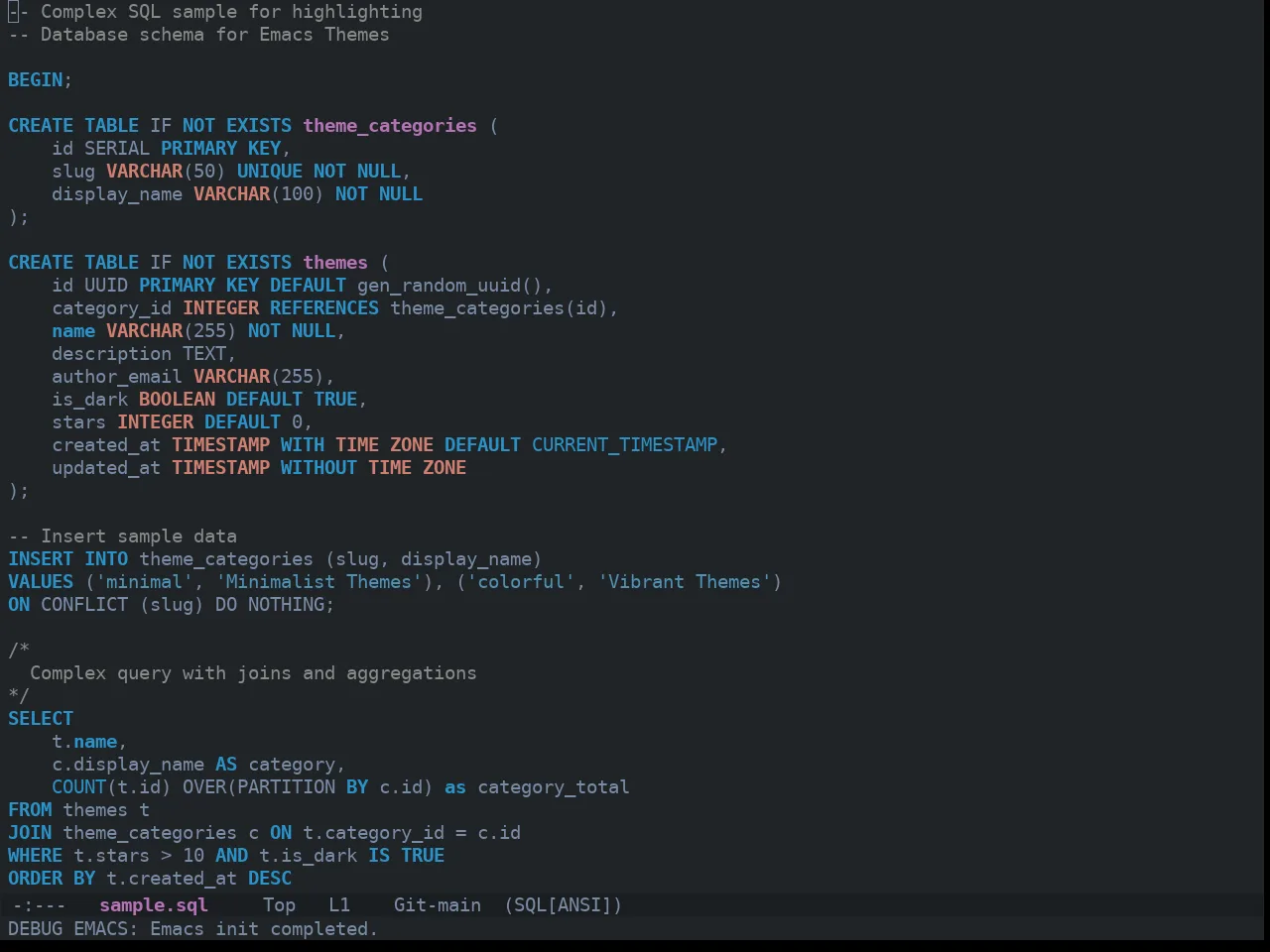Click the echo area message 'Emacs init completed.'
The image size is (1270, 952).
click(x=264, y=928)
